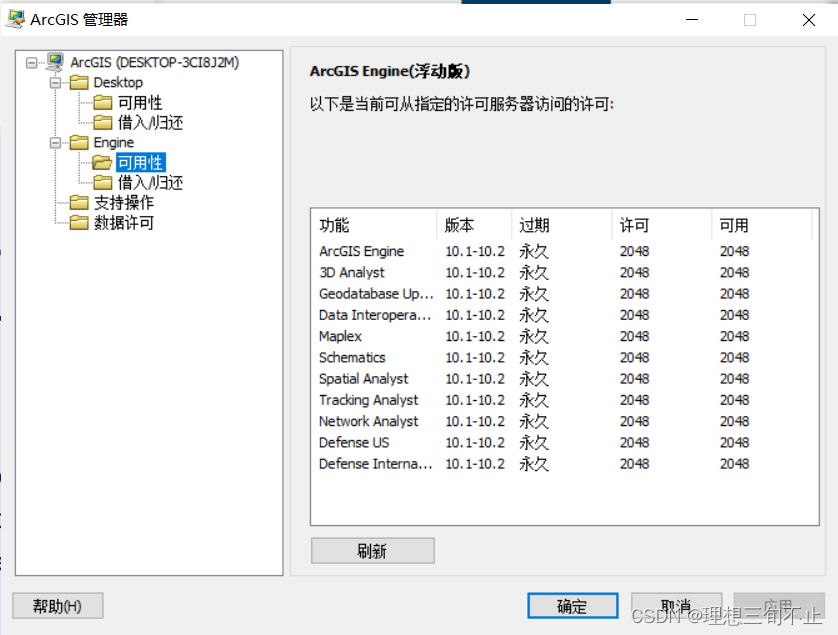838x635 pixels.
Task: Select the Defense US license row
Action: pos(564,443)
